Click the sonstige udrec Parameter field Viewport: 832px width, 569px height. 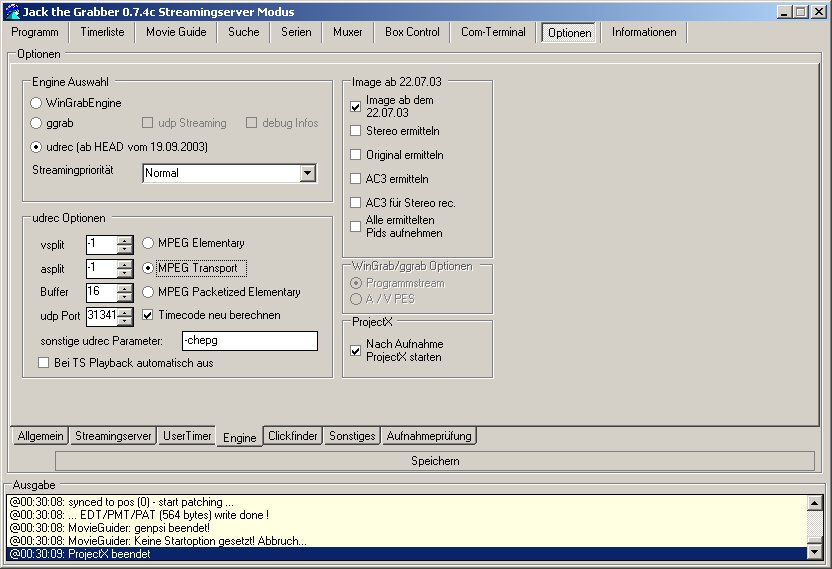coord(248,341)
